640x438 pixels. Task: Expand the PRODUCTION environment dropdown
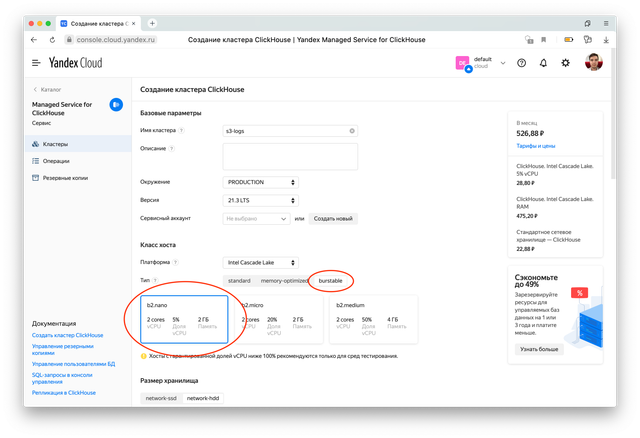tap(260, 182)
